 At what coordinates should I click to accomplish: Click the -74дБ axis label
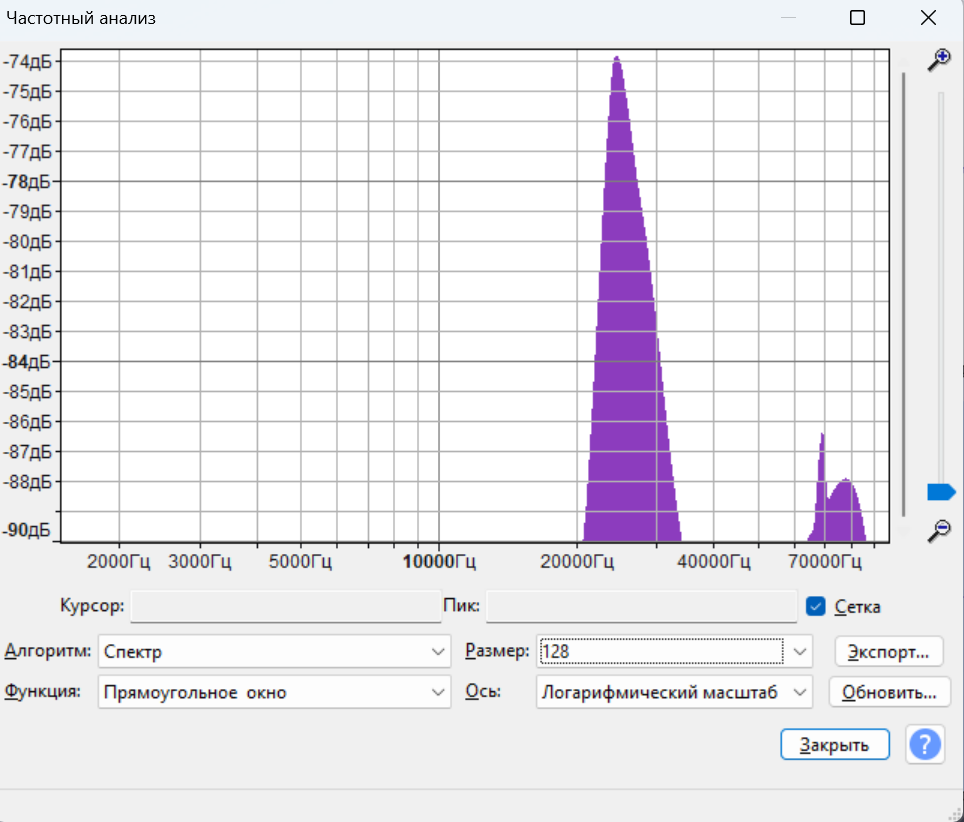(27, 61)
